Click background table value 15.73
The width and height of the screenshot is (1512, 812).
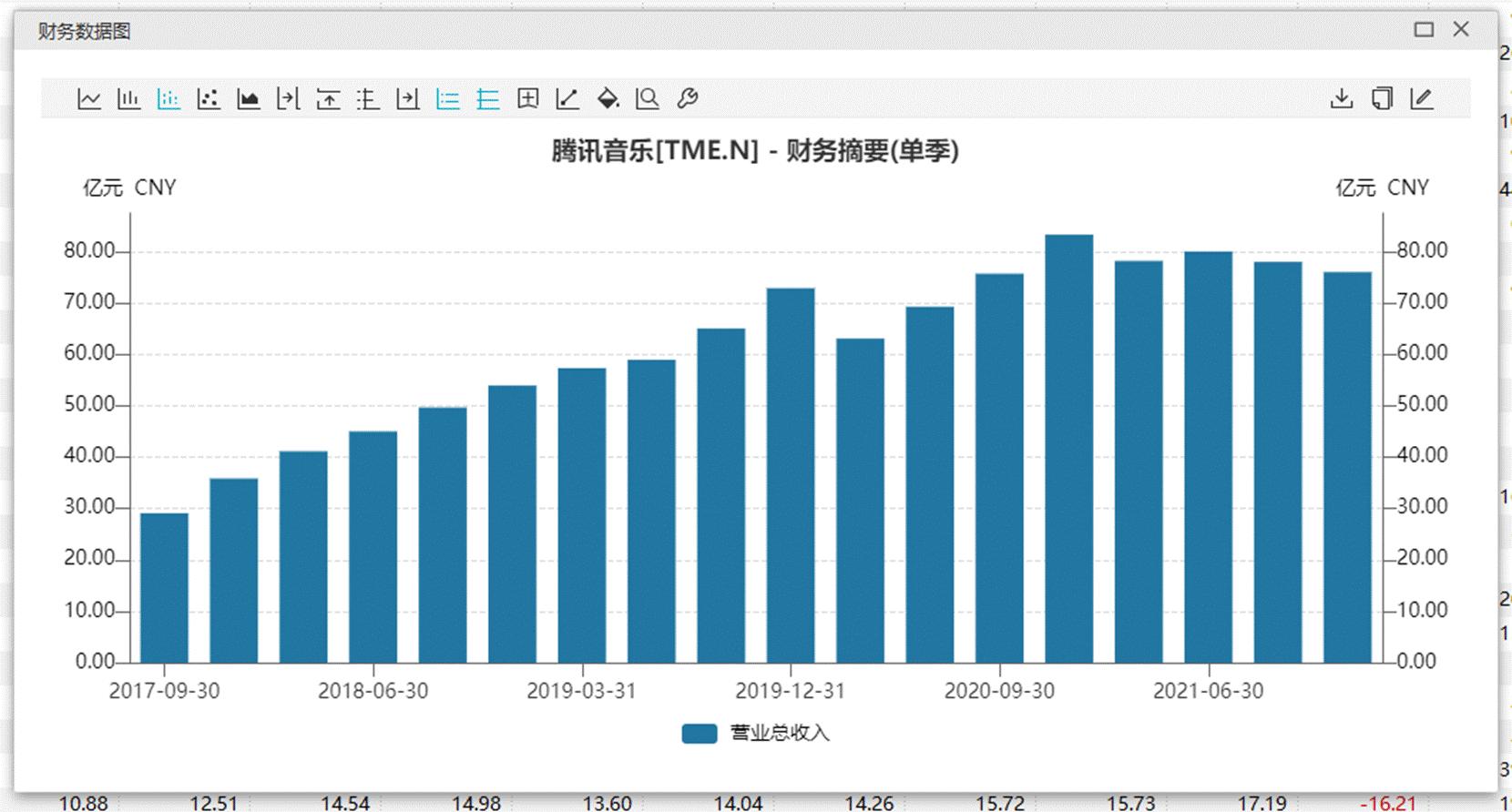click(1130, 803)
